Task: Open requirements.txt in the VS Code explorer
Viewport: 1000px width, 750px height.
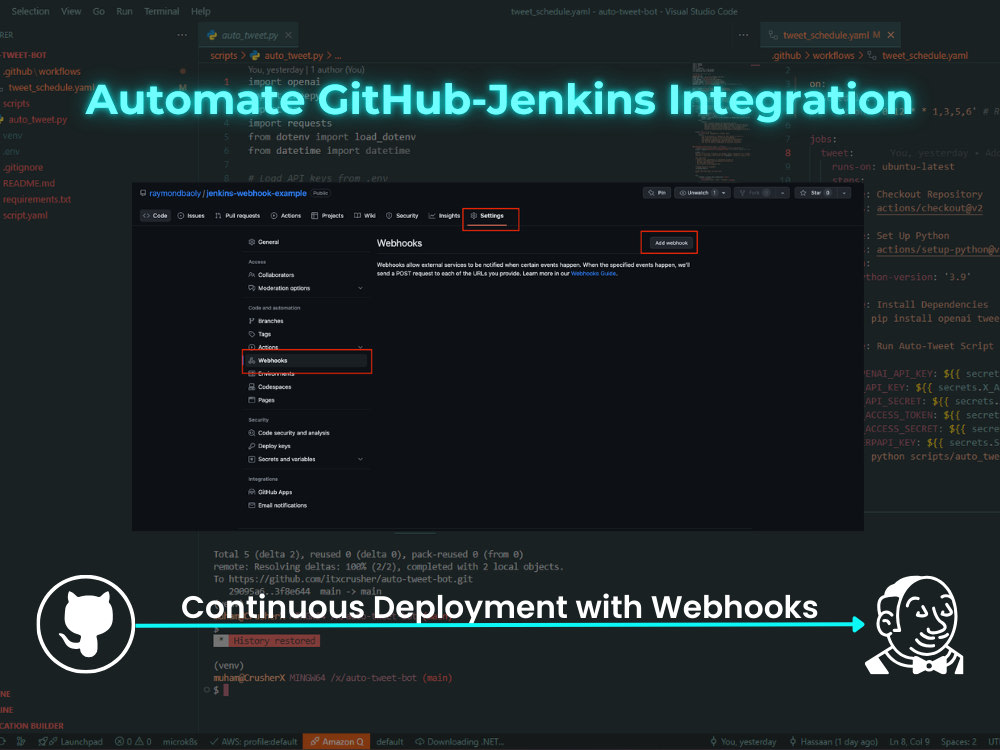Action: point(36,200)
